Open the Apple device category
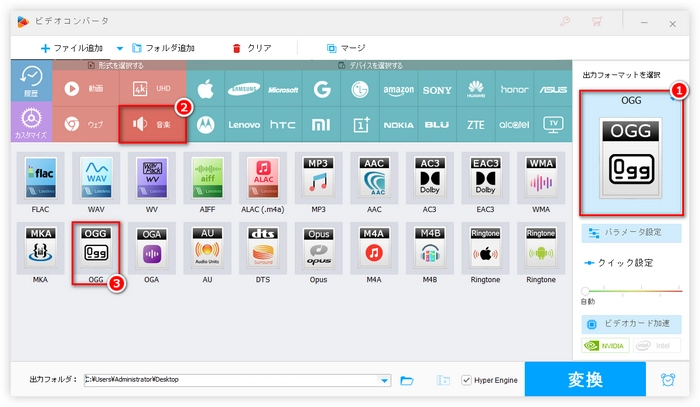This screenshot has height=407, width=700. (205, 89)
